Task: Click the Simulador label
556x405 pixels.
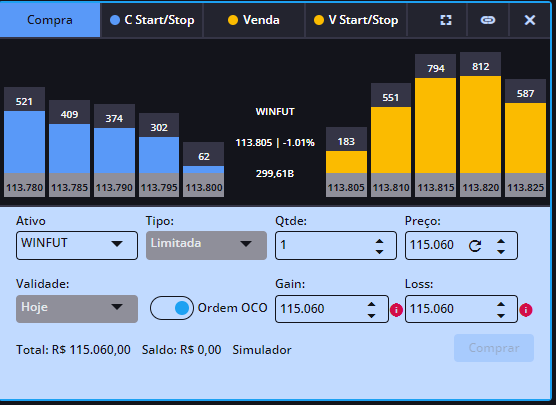Action: click(x=262, y=350)
